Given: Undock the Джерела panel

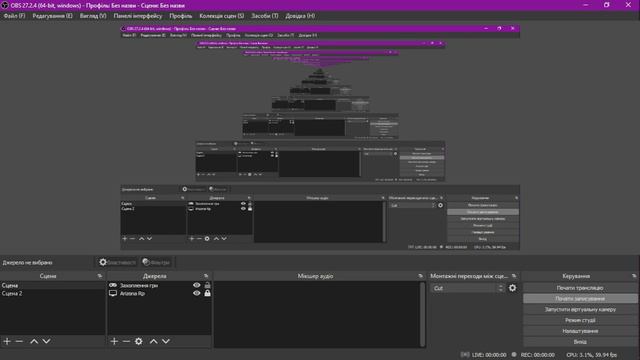Looking at the screenshot, I should pos(206,276).
